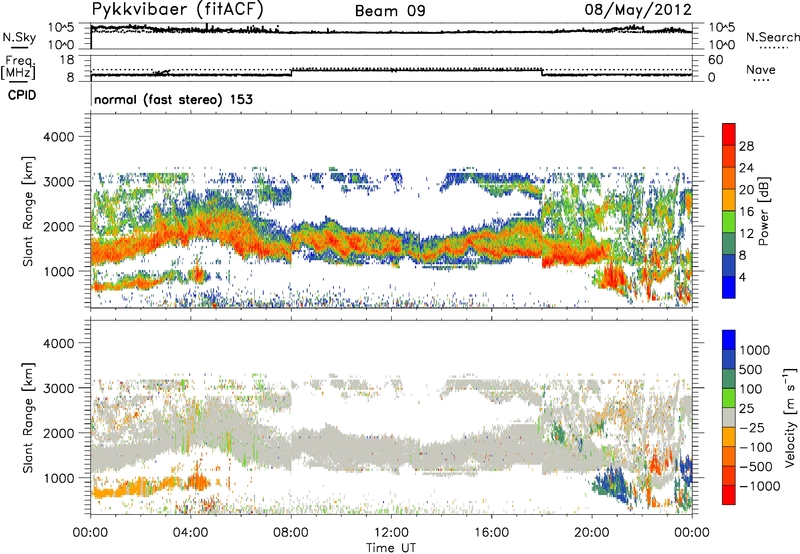Image resolution: width=800 pixels, height=554 pixels.
Task: Click the '18' tick on the frequency axis
Action: (x=67, y=60)
